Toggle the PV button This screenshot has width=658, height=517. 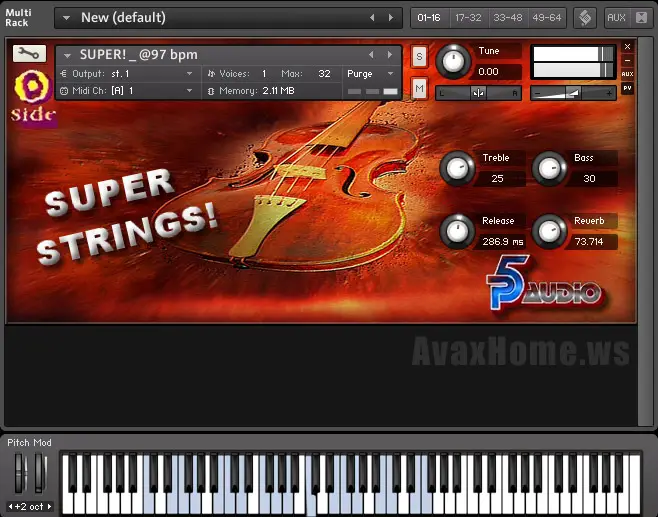pyautogui.click(x=627, y=88)
